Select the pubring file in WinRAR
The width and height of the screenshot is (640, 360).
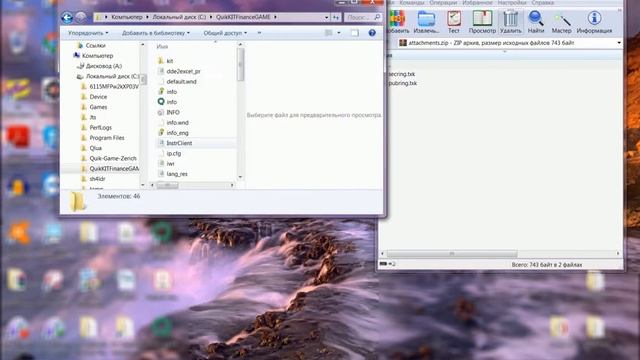coord(402,83)
